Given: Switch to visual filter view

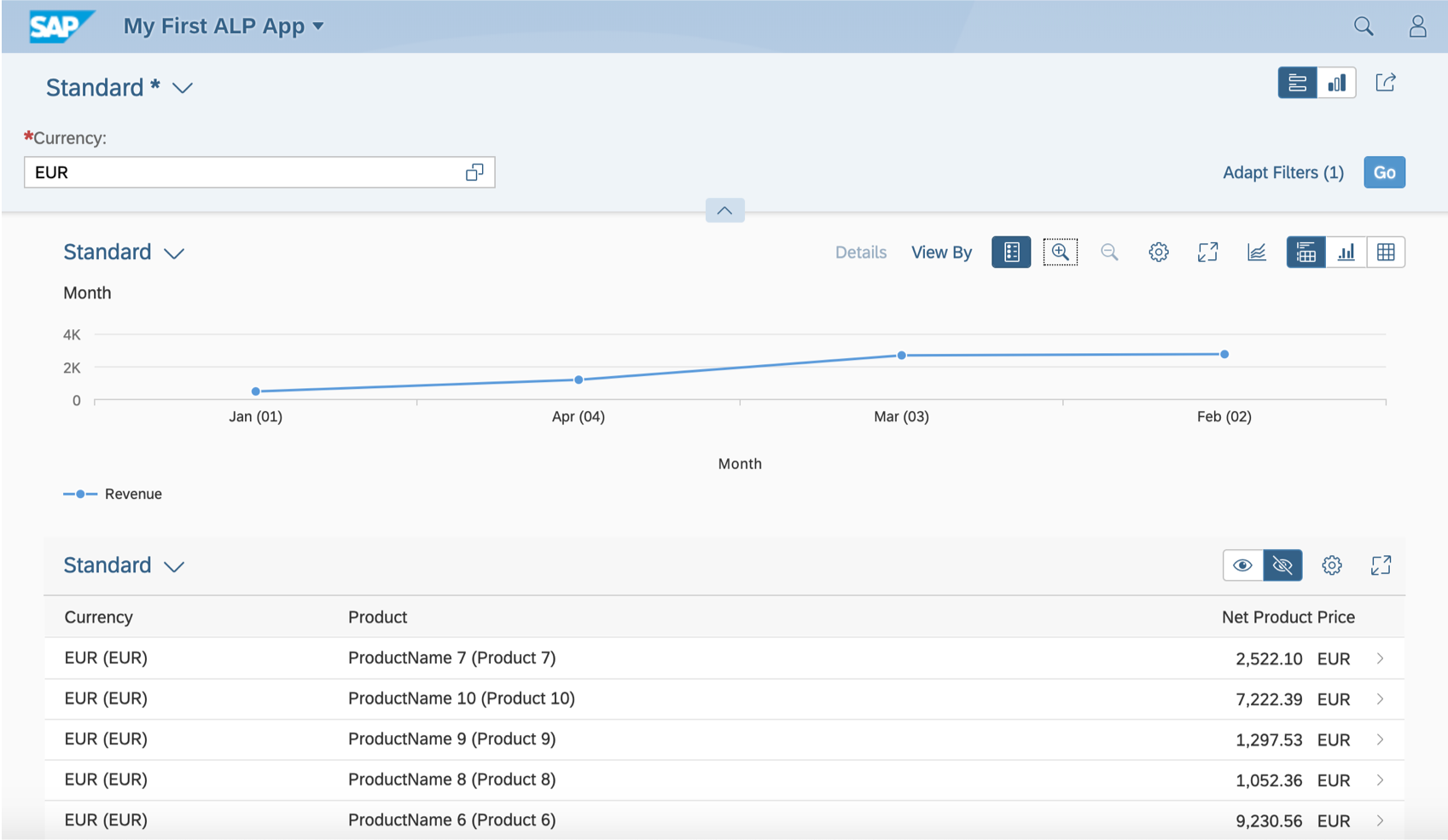Looking at the screenshot, I should tap(1337, 83).
